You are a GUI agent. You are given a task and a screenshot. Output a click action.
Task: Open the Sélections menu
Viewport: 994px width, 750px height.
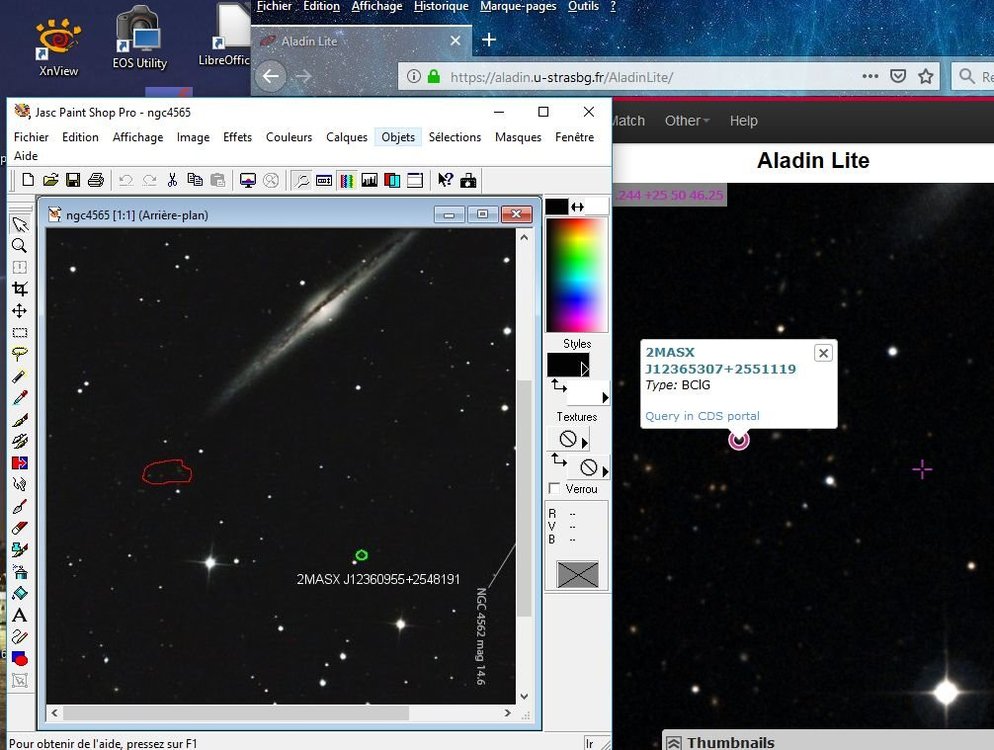[x=455, y=137]
